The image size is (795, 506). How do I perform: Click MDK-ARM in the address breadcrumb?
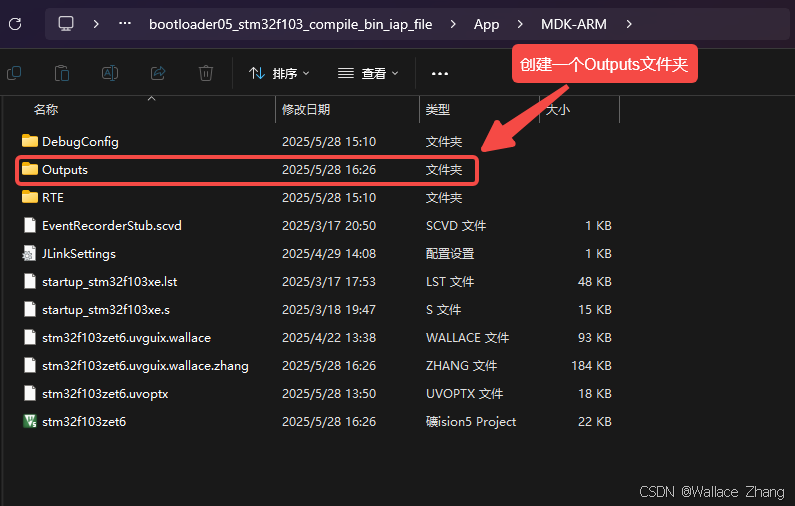click(573, 24)
